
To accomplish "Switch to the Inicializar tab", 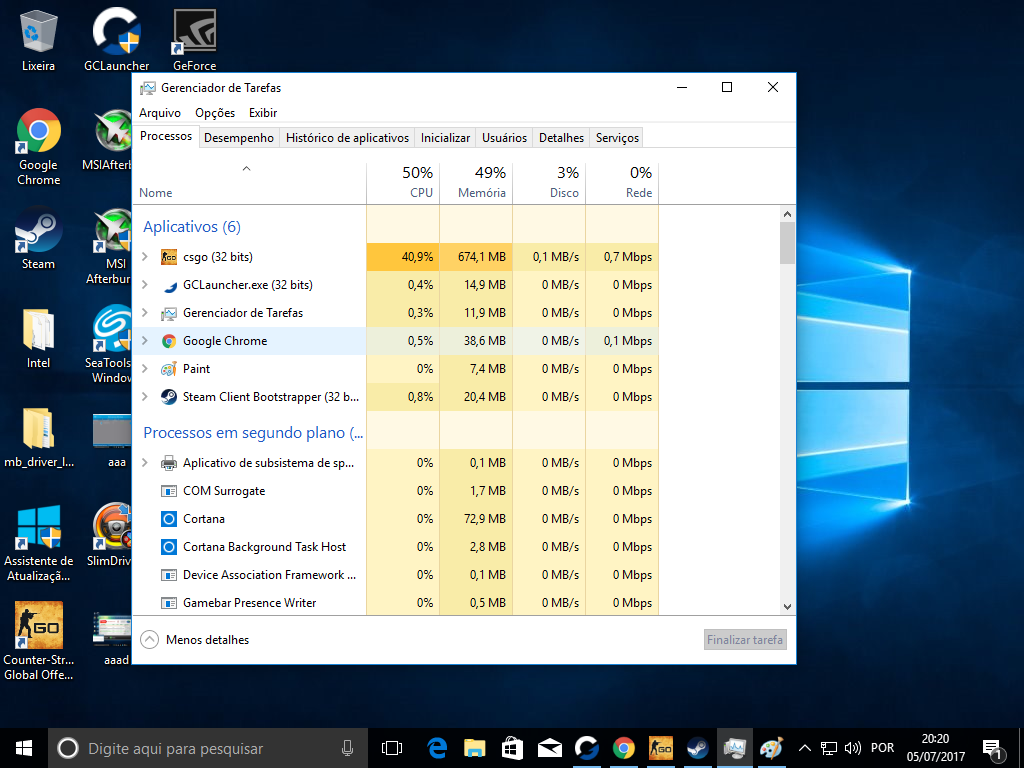I will [x=445, y=138].
